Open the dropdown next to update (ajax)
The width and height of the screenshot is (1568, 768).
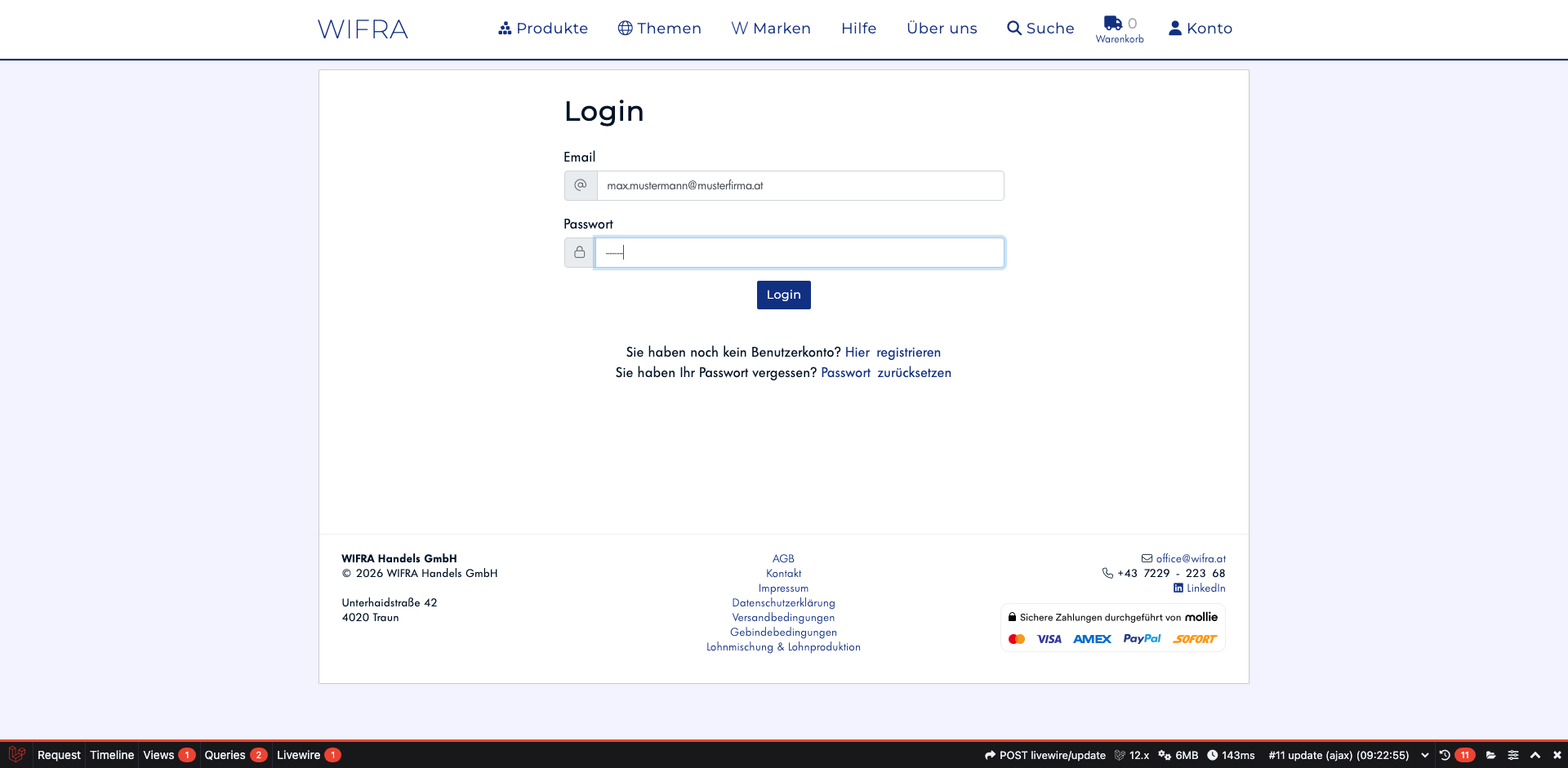(1425, 755)
